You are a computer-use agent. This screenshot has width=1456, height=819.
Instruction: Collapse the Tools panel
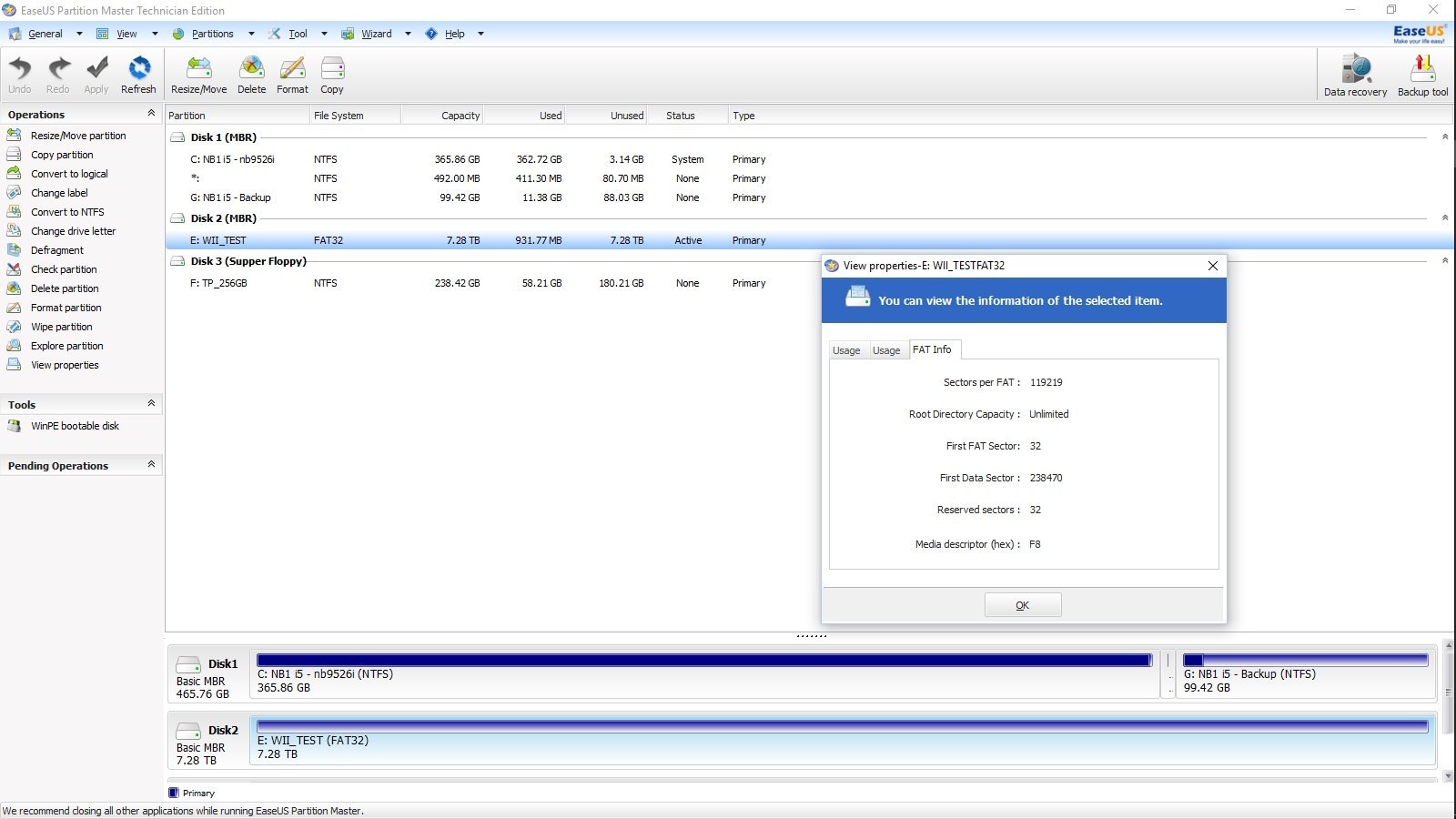(x=151, y=403)
